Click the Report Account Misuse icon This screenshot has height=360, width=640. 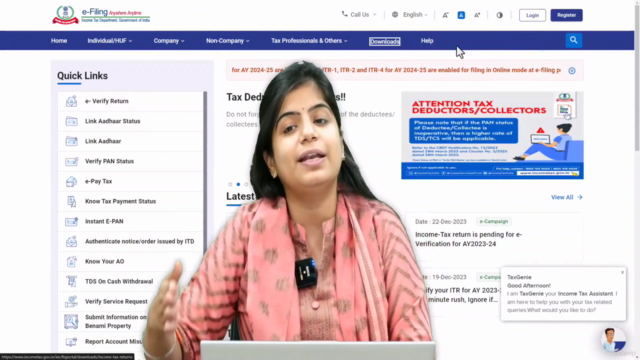tap(71, 342)
